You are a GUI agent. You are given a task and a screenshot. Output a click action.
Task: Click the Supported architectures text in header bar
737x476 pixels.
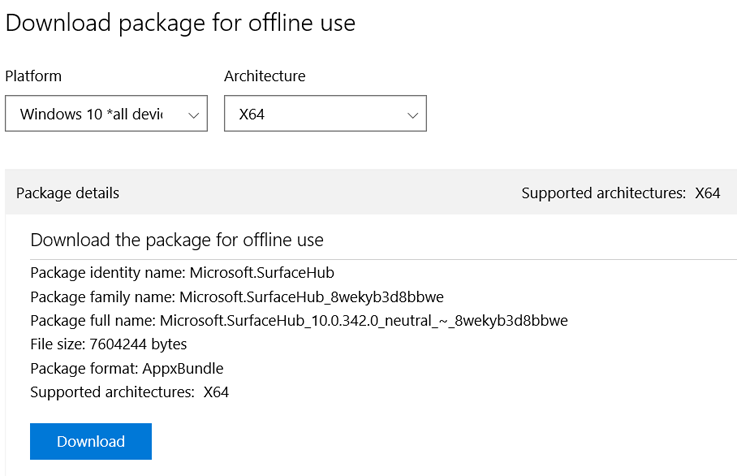click(603, 193)
